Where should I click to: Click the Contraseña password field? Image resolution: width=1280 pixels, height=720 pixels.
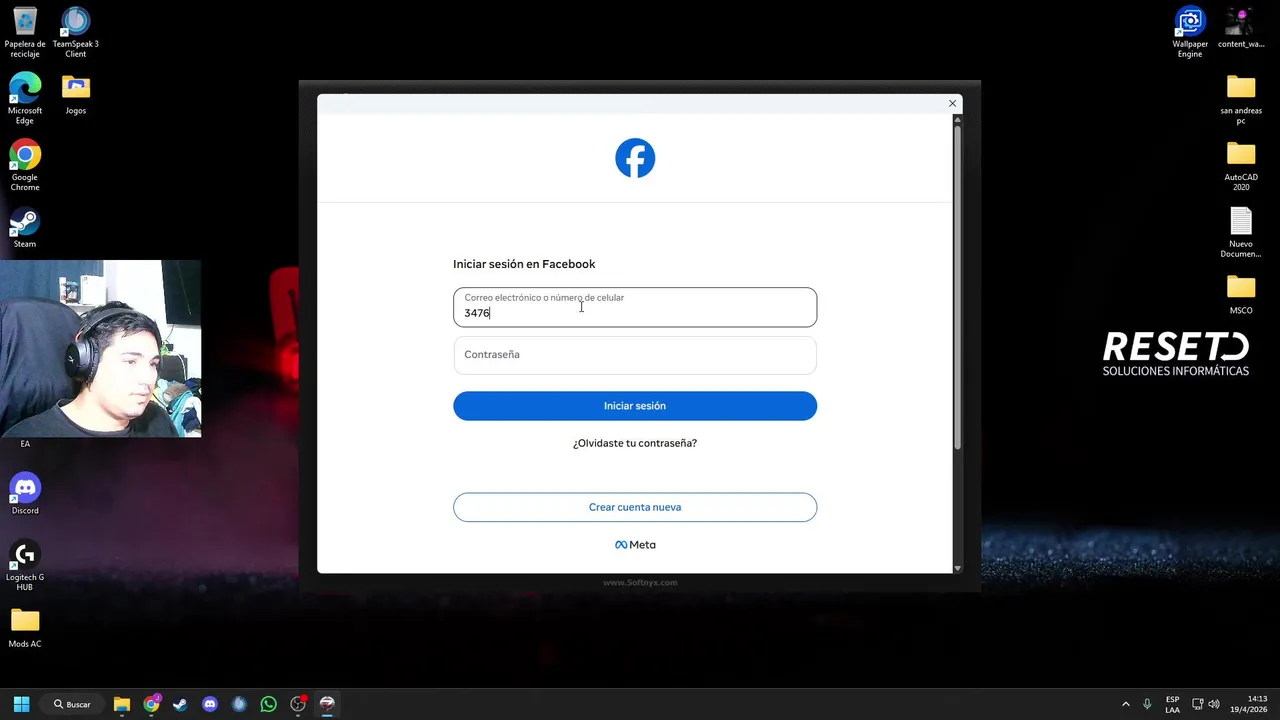[x=635, y=355]
